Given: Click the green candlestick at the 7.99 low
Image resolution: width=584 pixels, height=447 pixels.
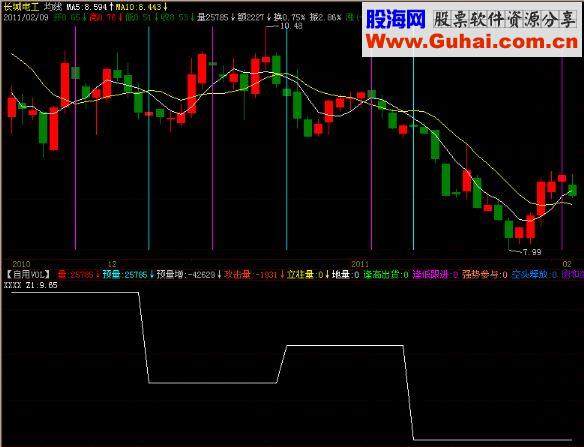Looking at the screenshot, I should pyautogui.click(x=509, y=229).
